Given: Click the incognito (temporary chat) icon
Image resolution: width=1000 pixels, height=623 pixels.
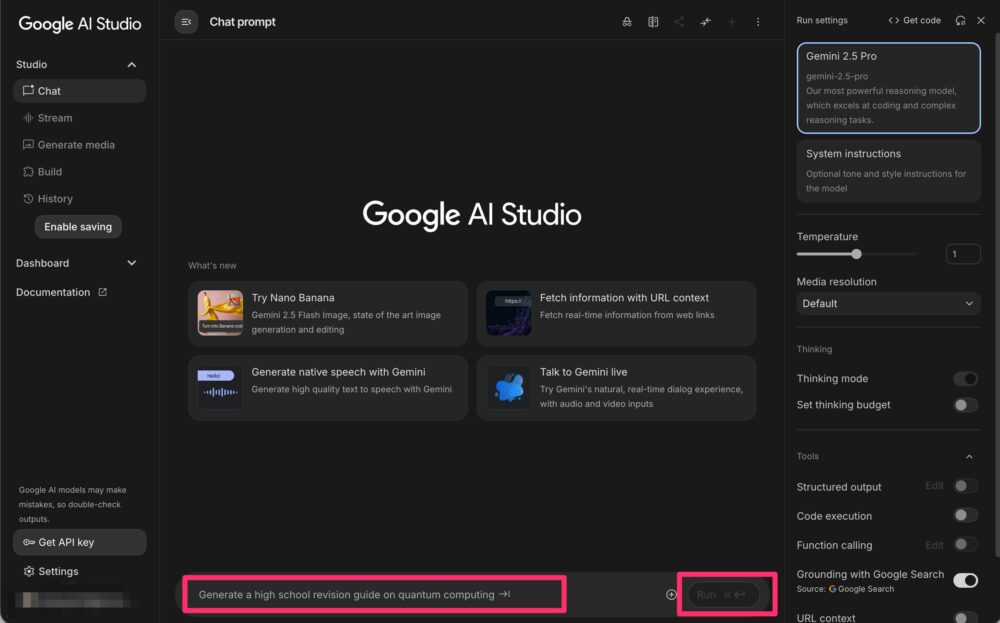Looking at the screenshot, I should 627,22.
